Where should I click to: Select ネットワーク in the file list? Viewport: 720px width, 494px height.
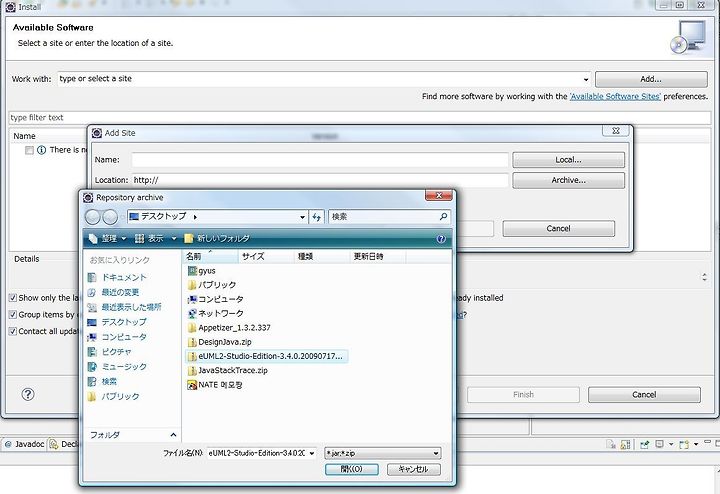click(x=215, y=314)
